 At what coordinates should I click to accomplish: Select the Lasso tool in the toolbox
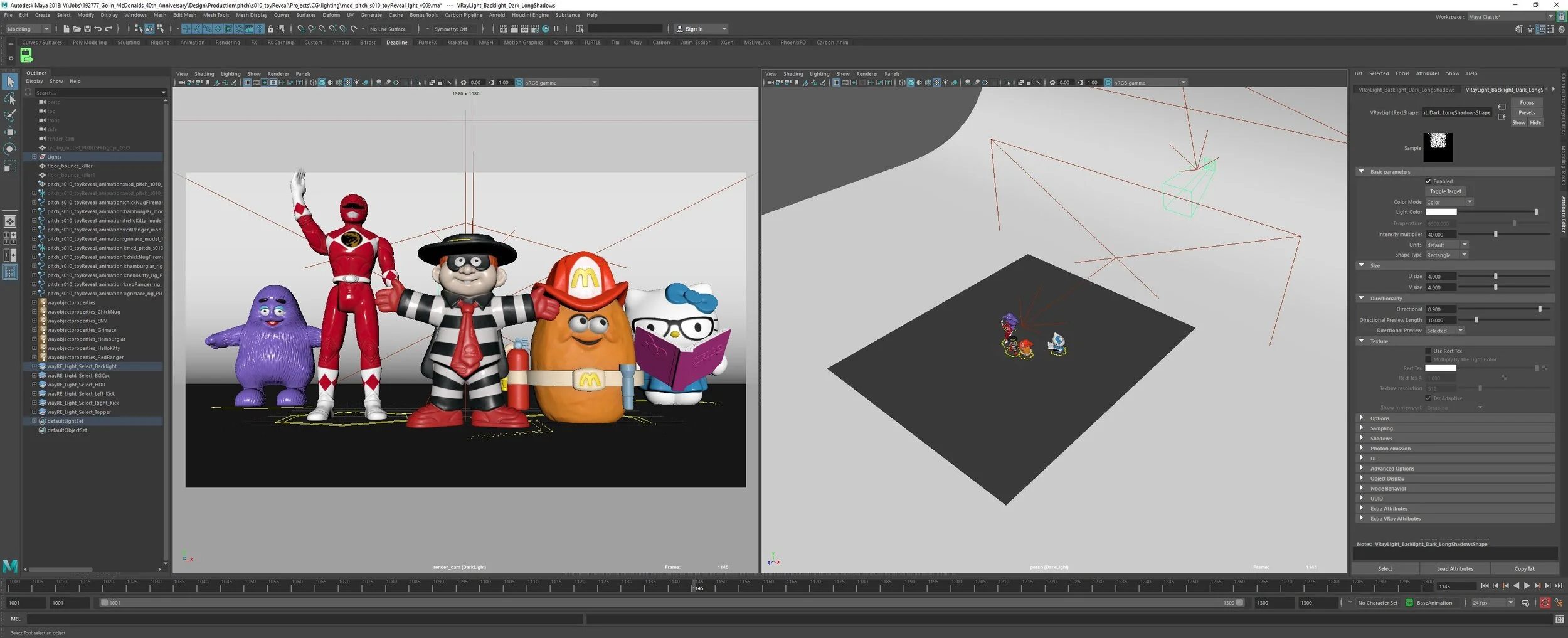coord(10,99)
